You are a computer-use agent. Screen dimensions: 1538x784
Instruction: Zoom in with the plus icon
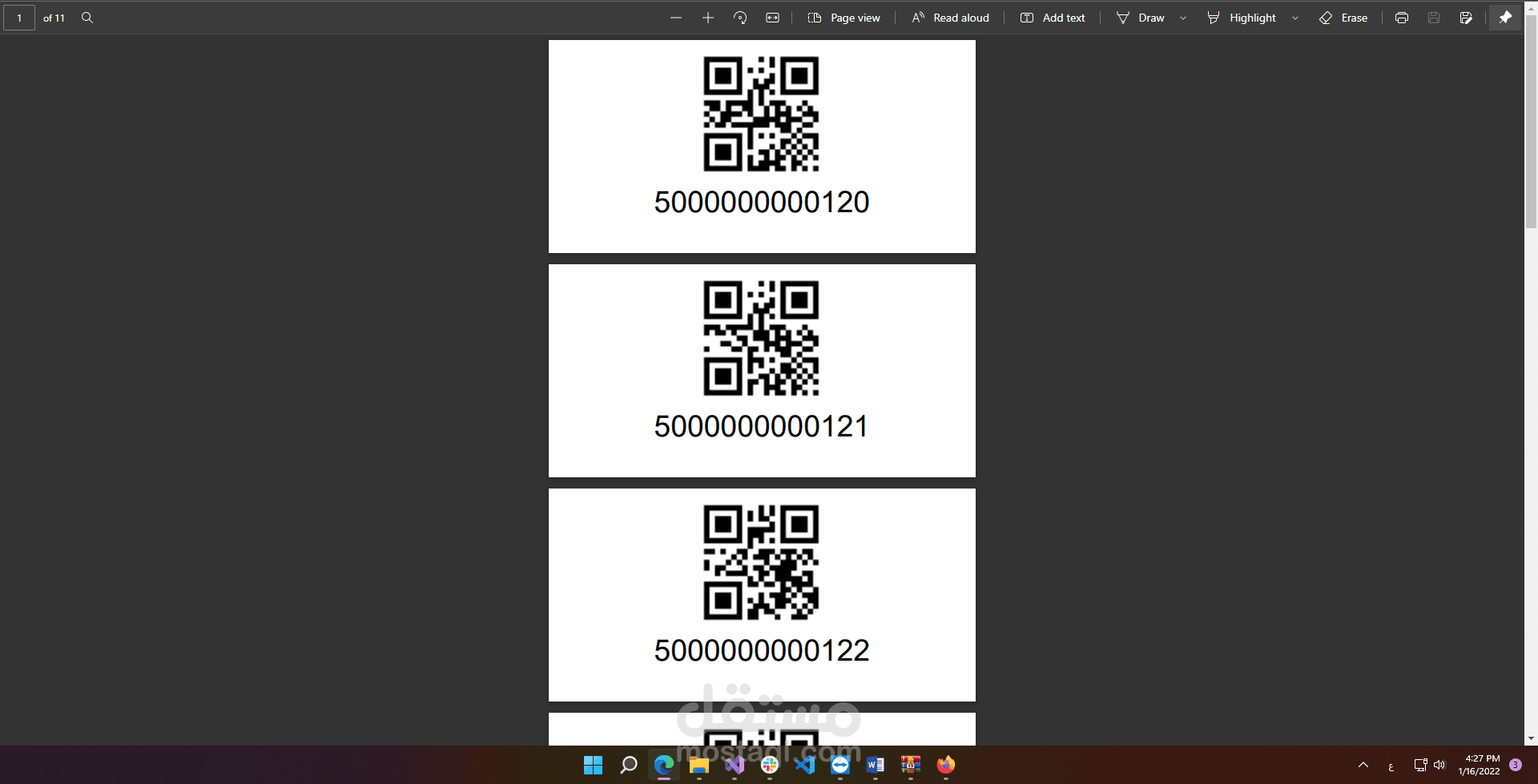click(708, 18)
